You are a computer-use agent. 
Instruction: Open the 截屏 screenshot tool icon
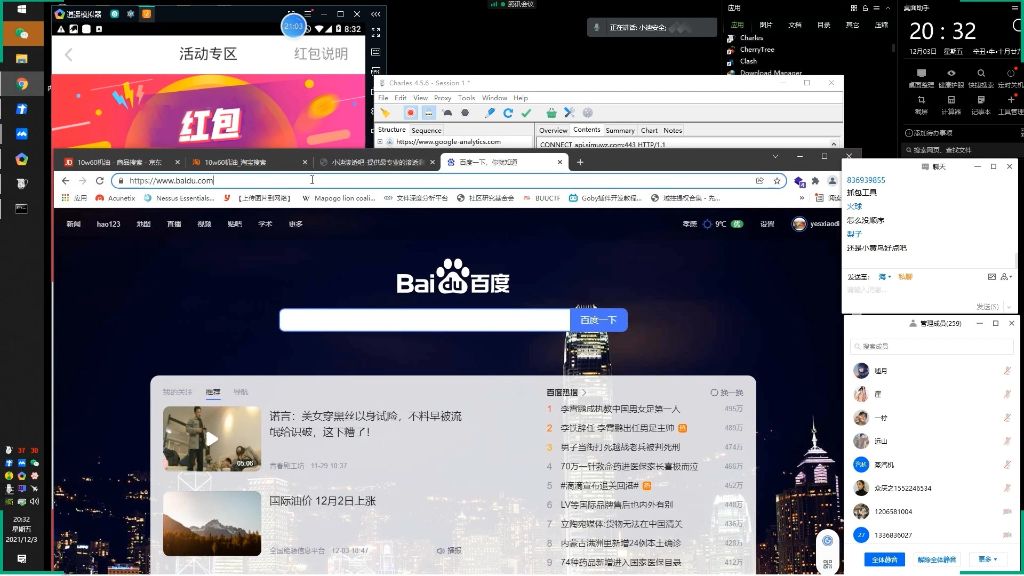[x=921, y=105]
